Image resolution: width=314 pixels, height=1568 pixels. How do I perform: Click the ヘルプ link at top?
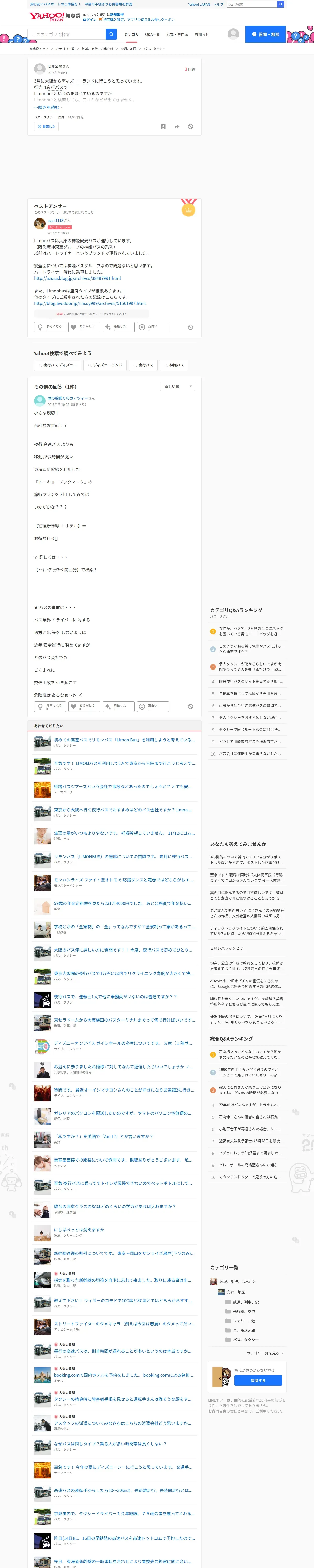pyautogui.click(x=218, y=4)
